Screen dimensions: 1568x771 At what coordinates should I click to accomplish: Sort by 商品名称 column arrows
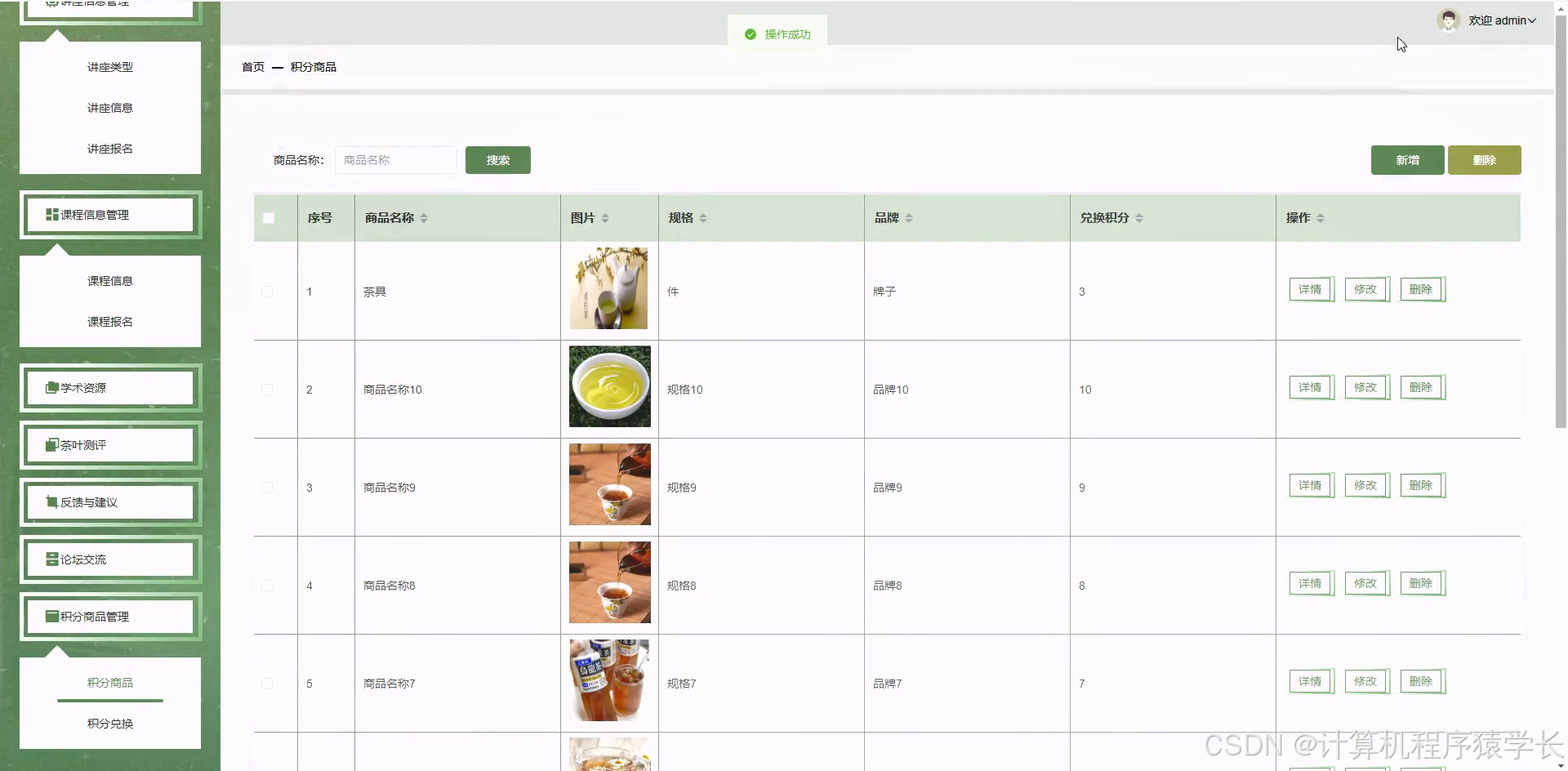[424, 218]
